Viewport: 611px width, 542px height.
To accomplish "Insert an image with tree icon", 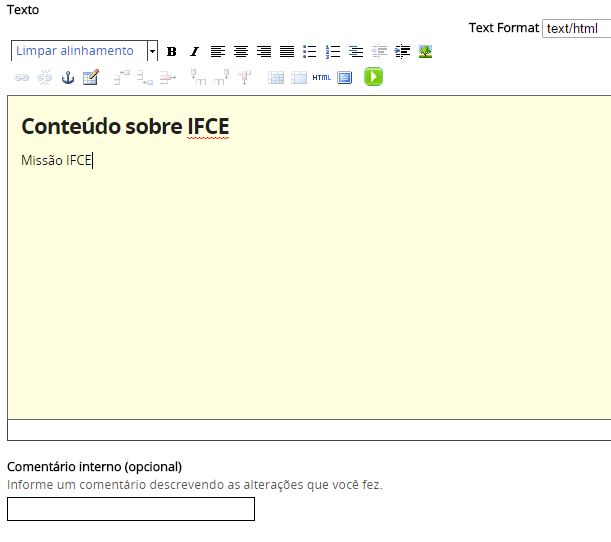I will 425,51.
